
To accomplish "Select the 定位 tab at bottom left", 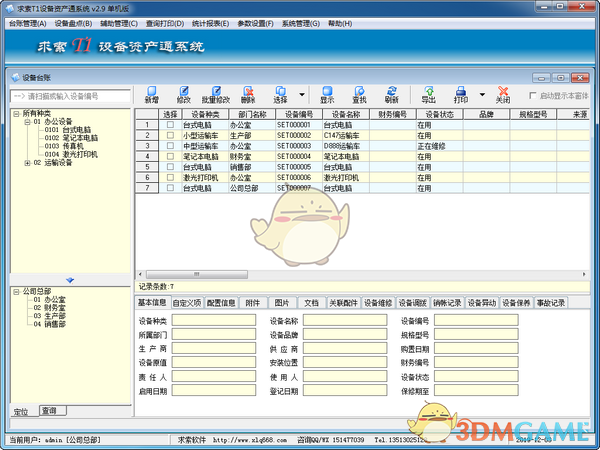I will 24,412.
